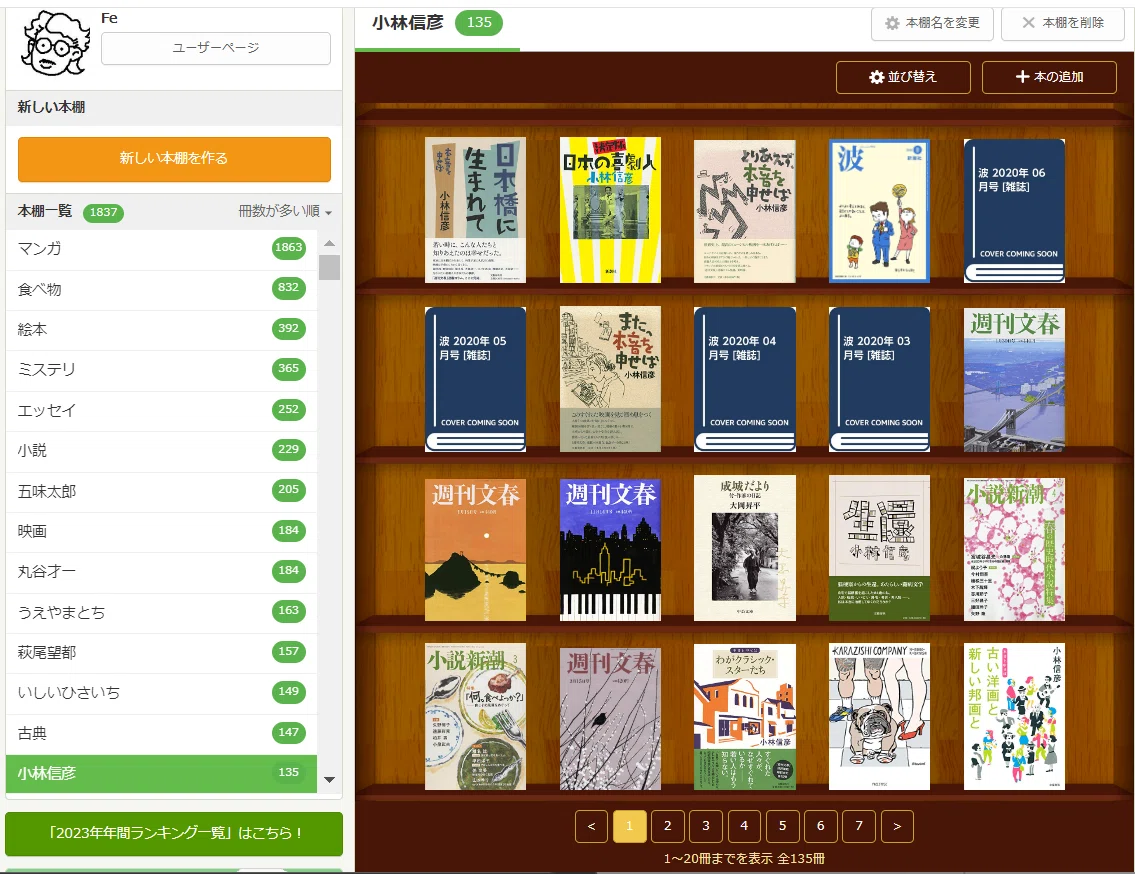This screenshot has width=1135, height=874.
Task: Select pagination page 1
Action: coord(630,826)
